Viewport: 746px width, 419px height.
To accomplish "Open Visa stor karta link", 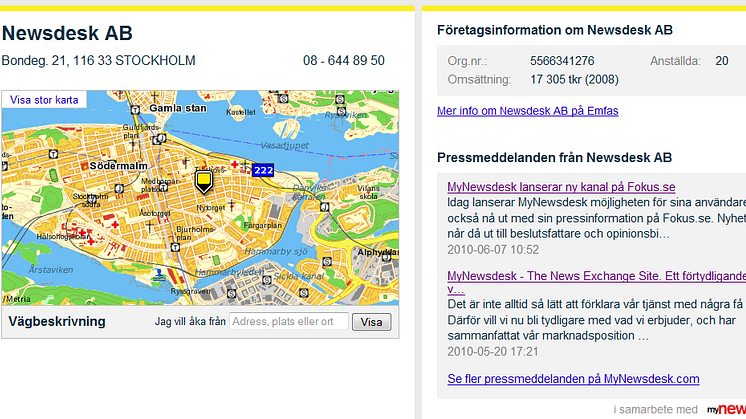I will click(44, 100).
